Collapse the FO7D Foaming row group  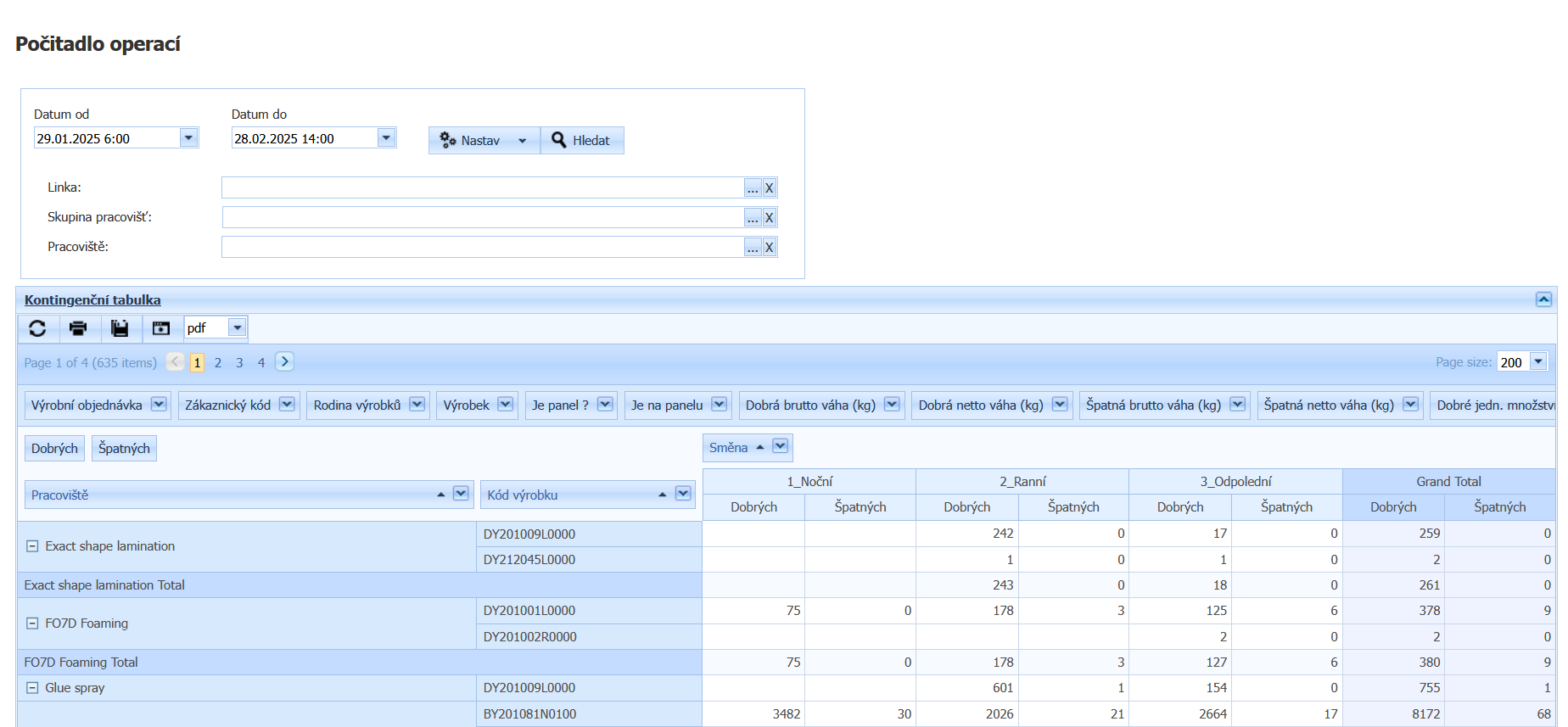click(x=32, y=624)
